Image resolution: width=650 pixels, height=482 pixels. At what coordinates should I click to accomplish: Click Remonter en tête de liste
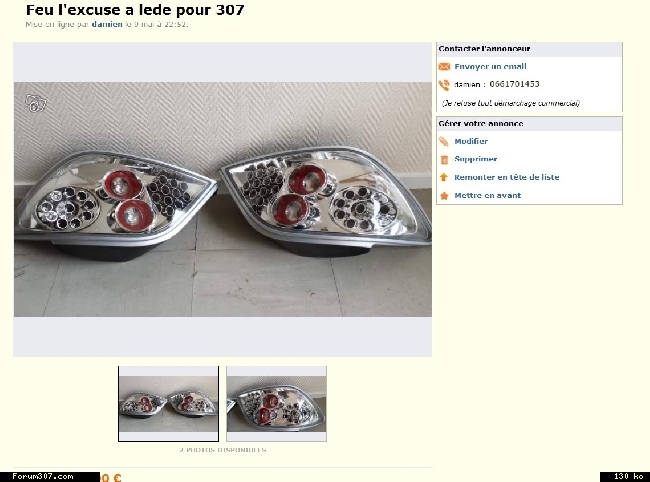pos(507,177)
